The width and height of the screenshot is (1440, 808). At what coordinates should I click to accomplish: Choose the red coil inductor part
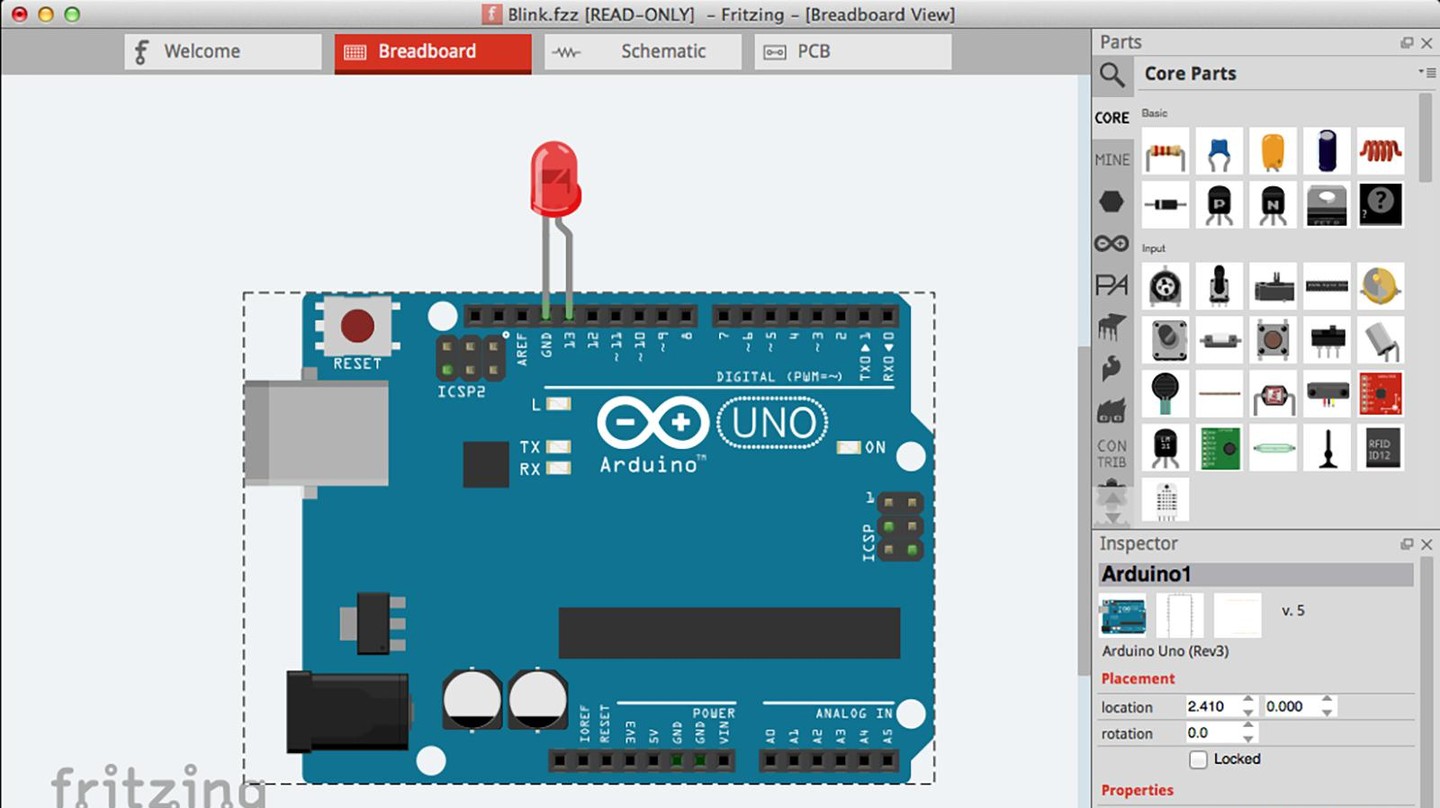point(1380,151)
